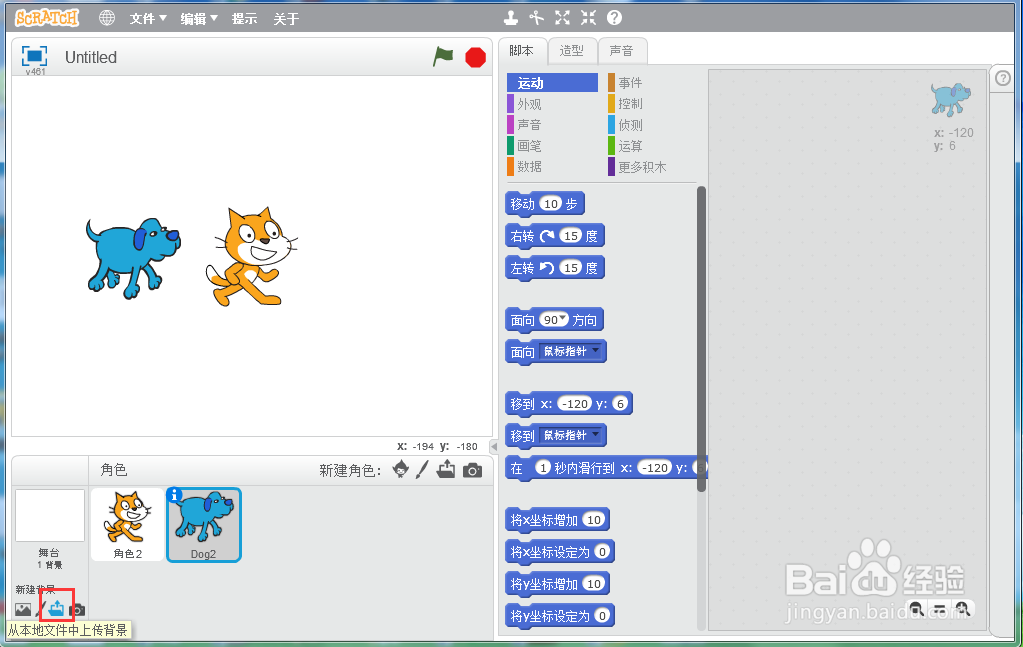The height and width of the screenshot is (647, 1023).
Task: Click the block help question mark tool
Action: tap(615, 18)
